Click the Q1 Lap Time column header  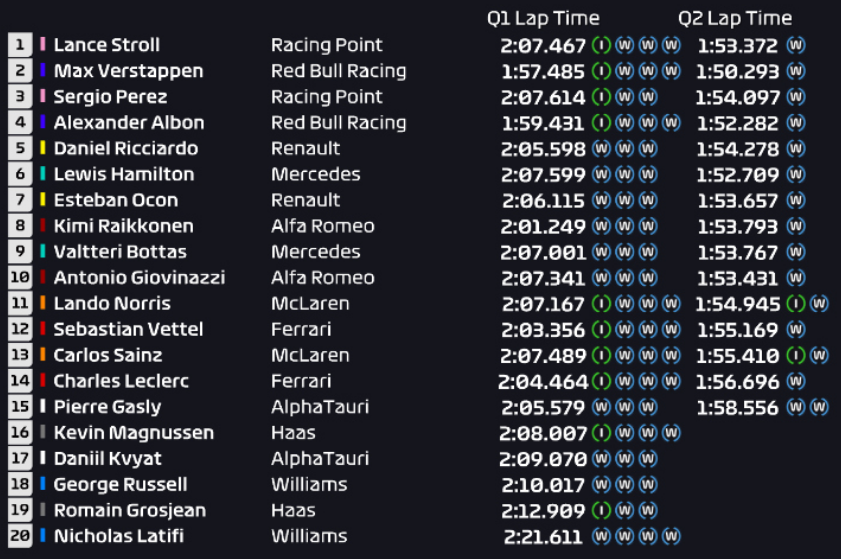point(543,18)
